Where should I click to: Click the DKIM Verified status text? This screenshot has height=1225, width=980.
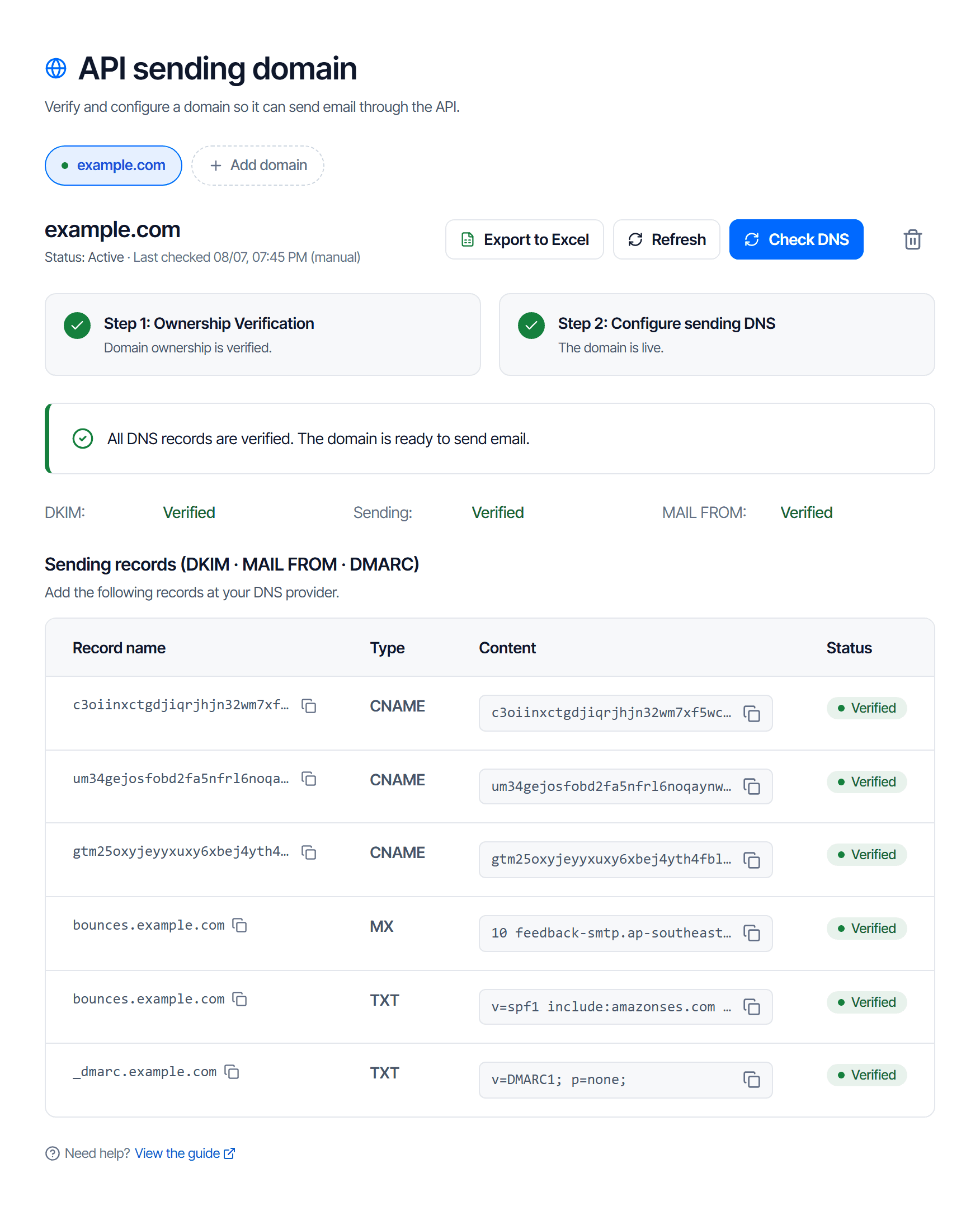pyautogui.click(x=189, y=512)
